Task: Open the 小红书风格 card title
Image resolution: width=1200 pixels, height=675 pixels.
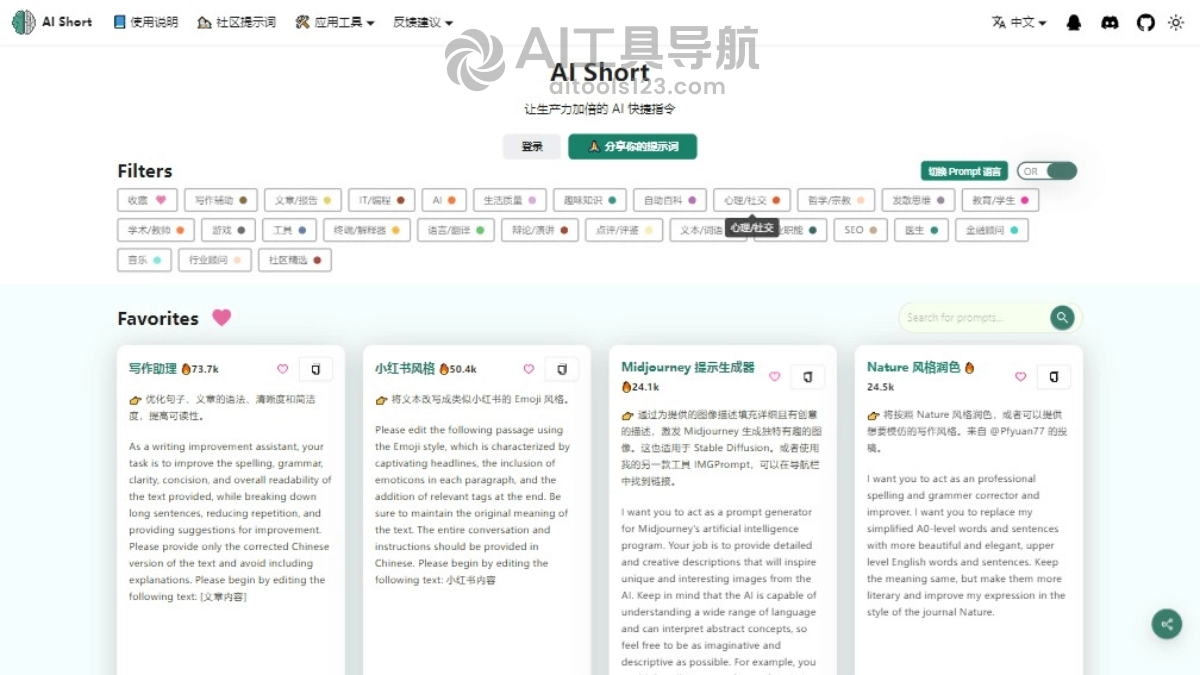Action: coord(405,368)
